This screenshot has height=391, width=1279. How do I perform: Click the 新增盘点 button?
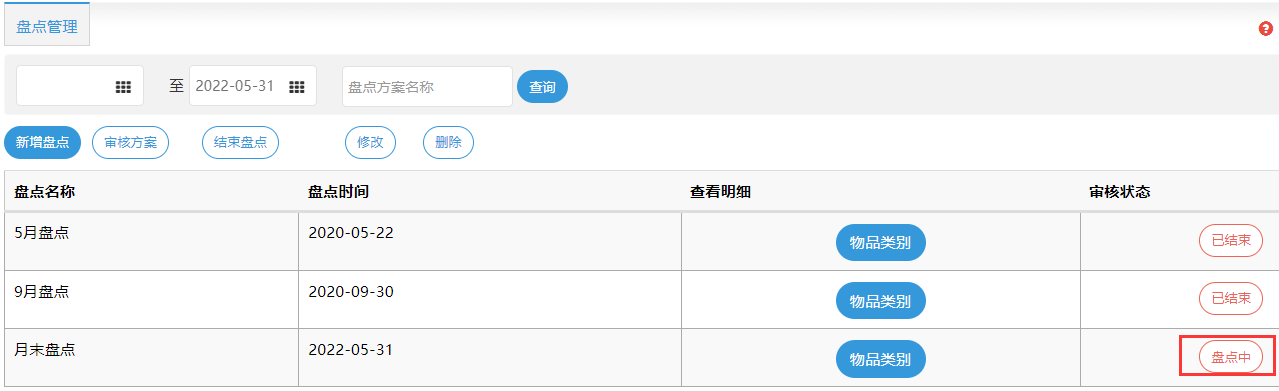tap(42, 142)
